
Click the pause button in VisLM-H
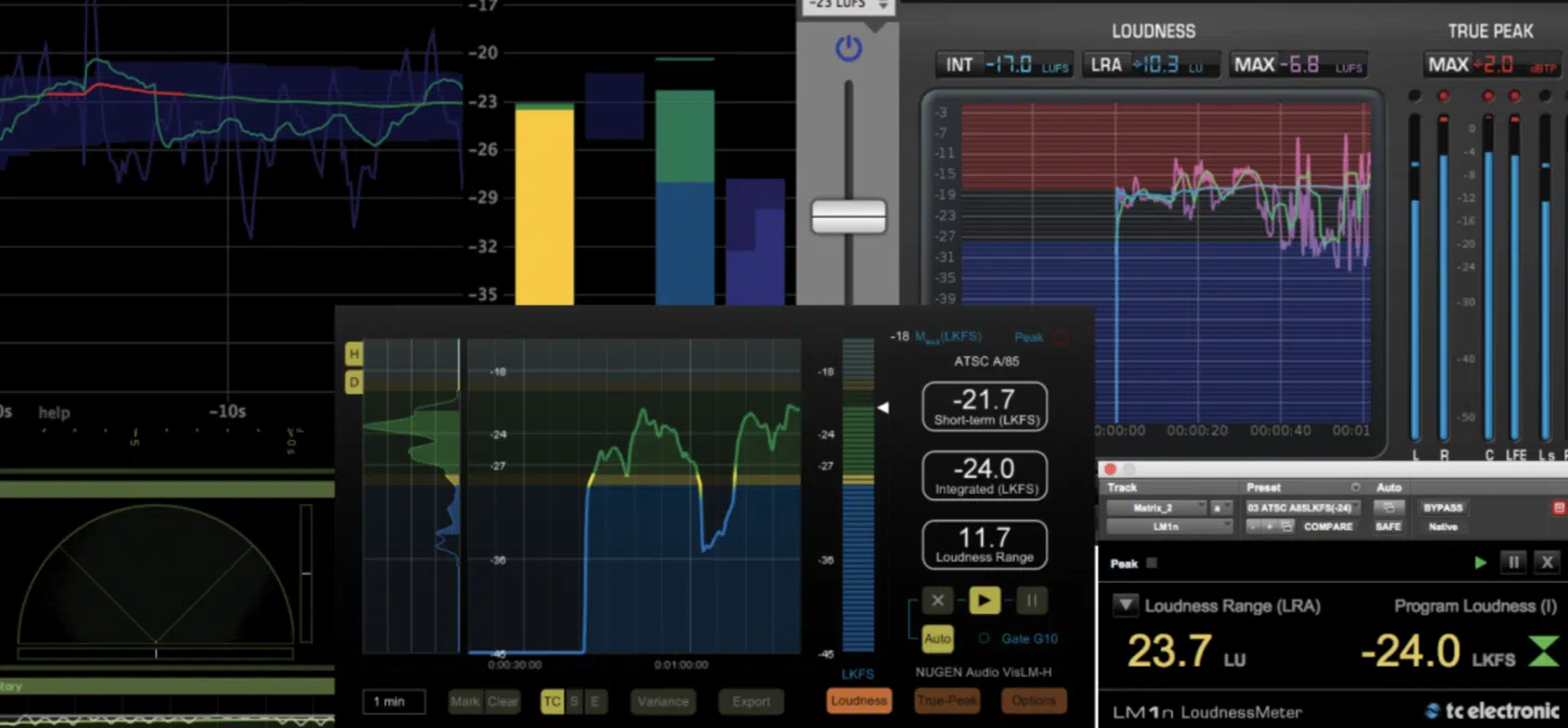[x=1031, y=601]
